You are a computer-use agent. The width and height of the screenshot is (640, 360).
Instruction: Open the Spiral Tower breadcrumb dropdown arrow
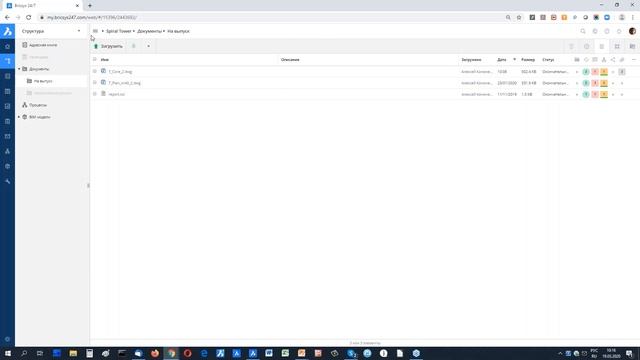coord(133,31)
